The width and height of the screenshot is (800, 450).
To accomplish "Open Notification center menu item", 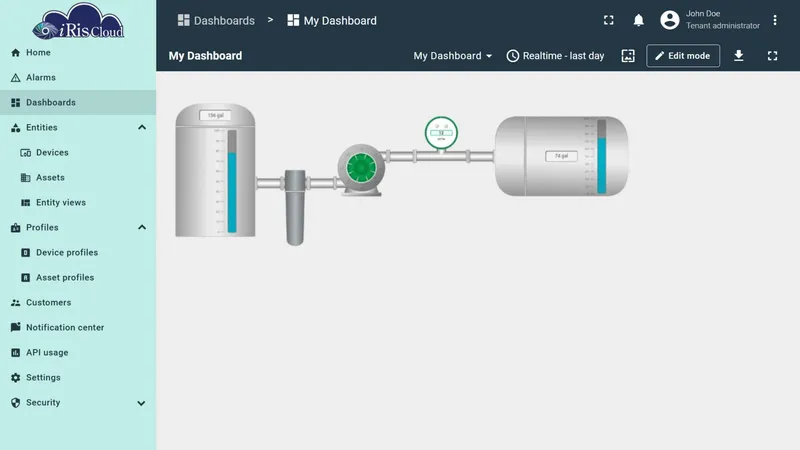I will (x=78, y=328).
